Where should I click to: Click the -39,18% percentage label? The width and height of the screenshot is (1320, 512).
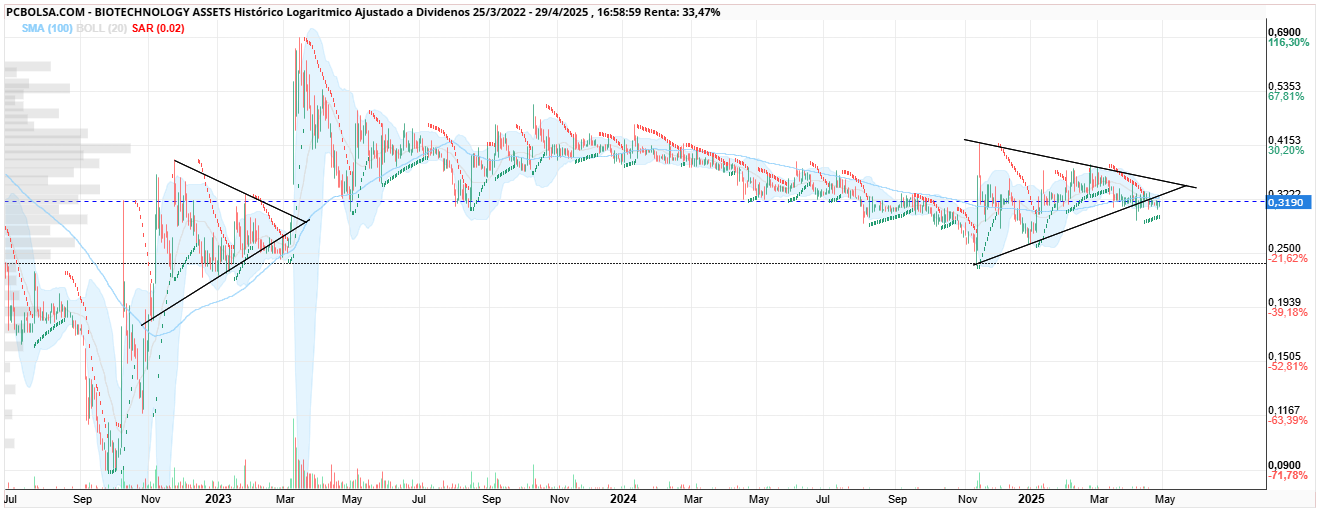coord(1288,313)
